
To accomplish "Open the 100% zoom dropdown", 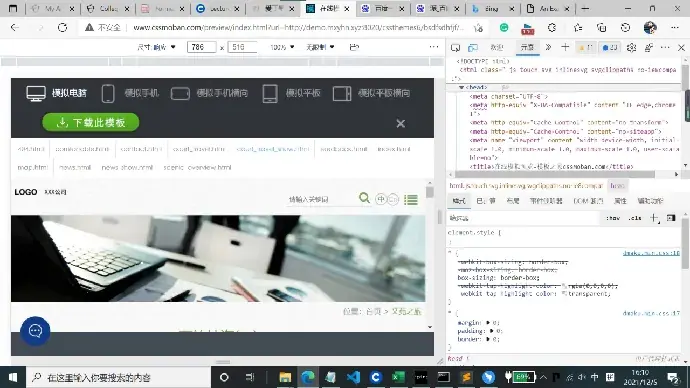I will [282, 47].
